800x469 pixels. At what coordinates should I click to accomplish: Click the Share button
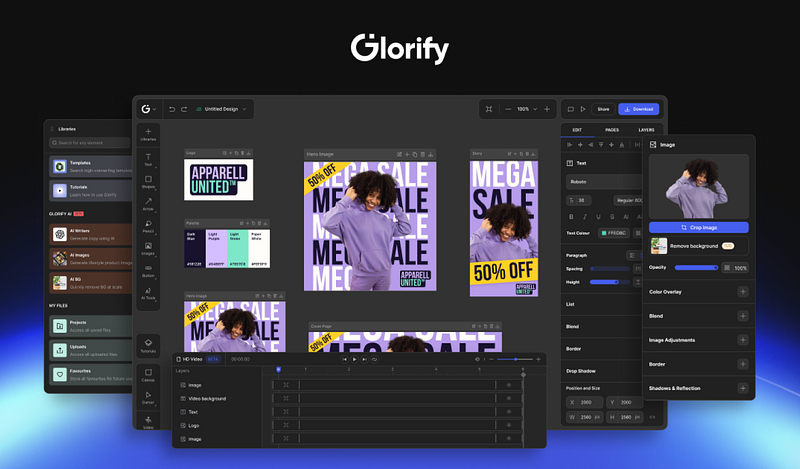[603, 109]
